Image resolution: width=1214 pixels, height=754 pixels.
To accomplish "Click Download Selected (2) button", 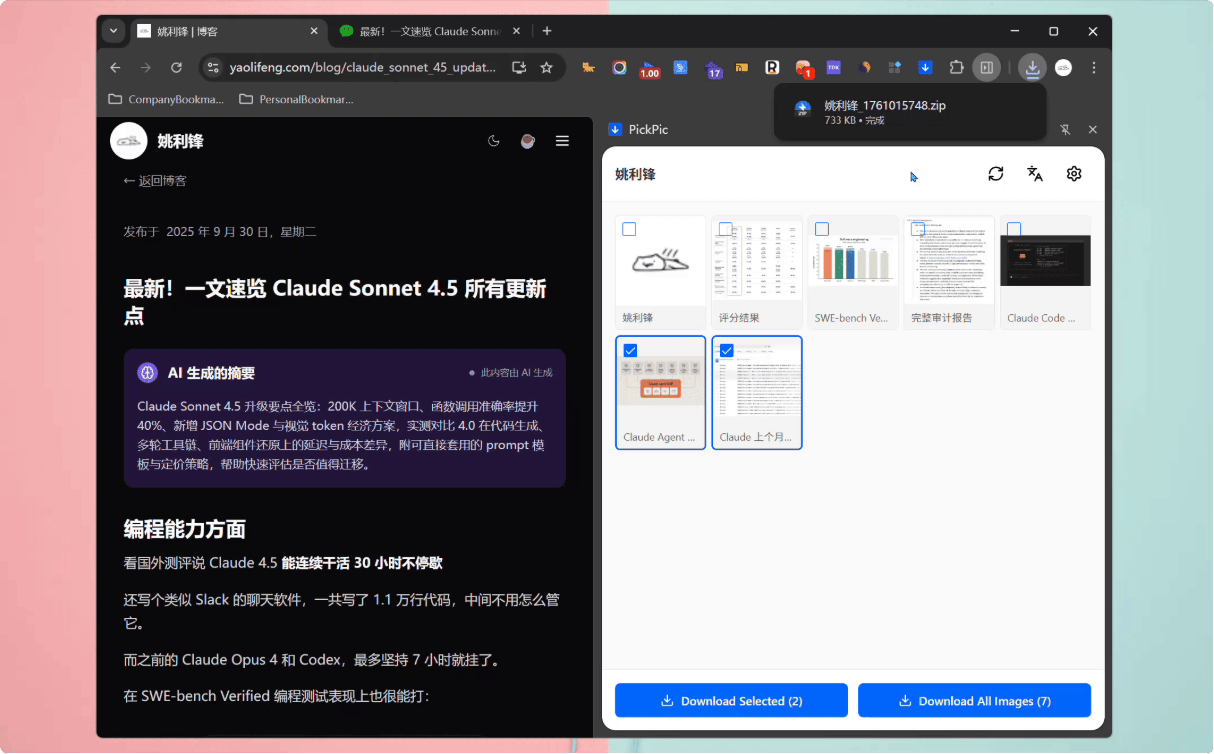I will (731, 701).
